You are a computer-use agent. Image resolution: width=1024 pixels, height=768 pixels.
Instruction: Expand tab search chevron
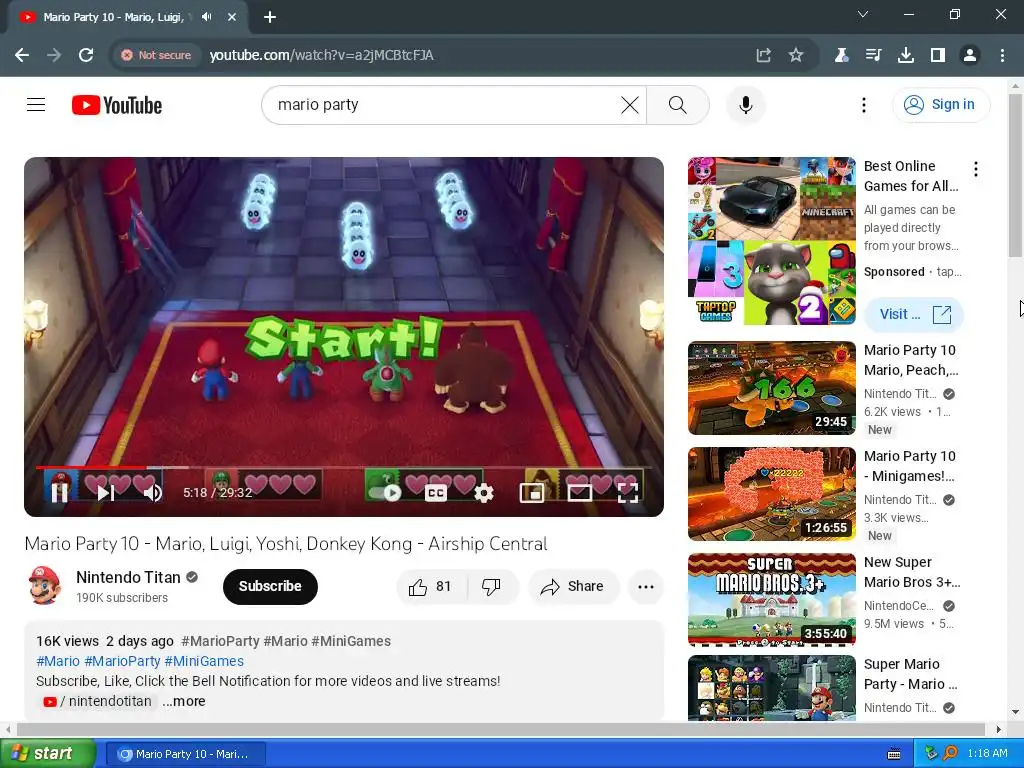(x=863, y=14)
